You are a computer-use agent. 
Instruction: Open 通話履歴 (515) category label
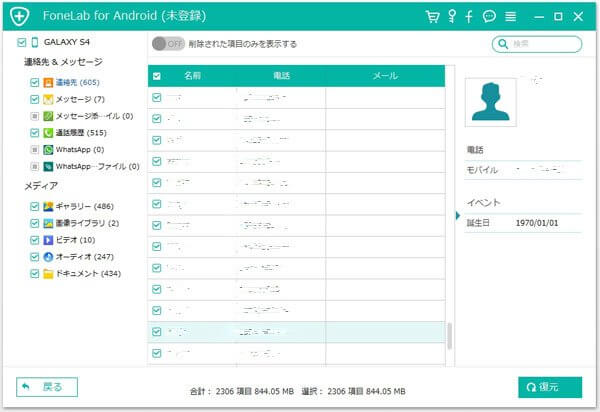coord(81,133)
